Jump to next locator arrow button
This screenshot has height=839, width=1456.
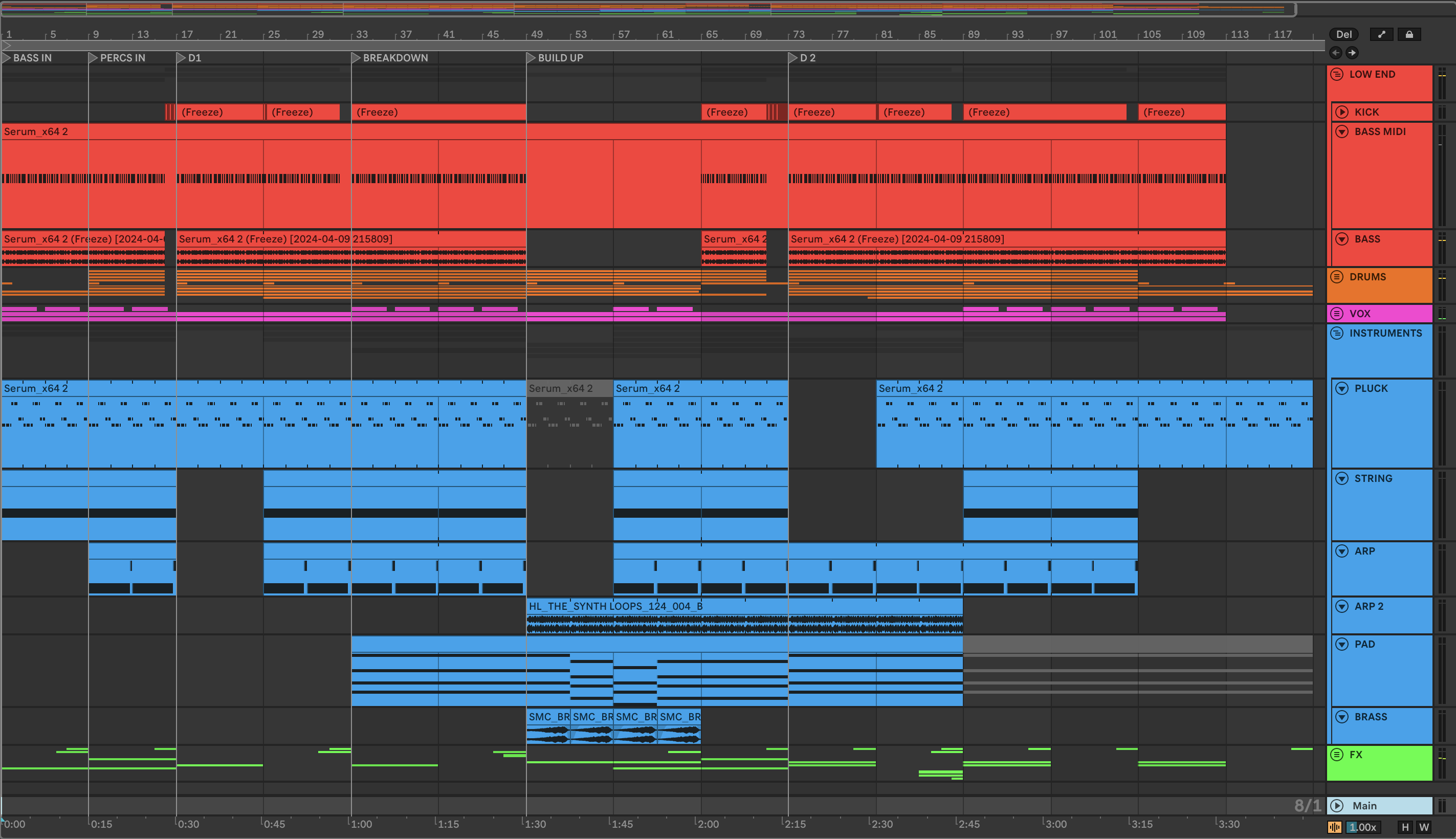pos(1352,53)
